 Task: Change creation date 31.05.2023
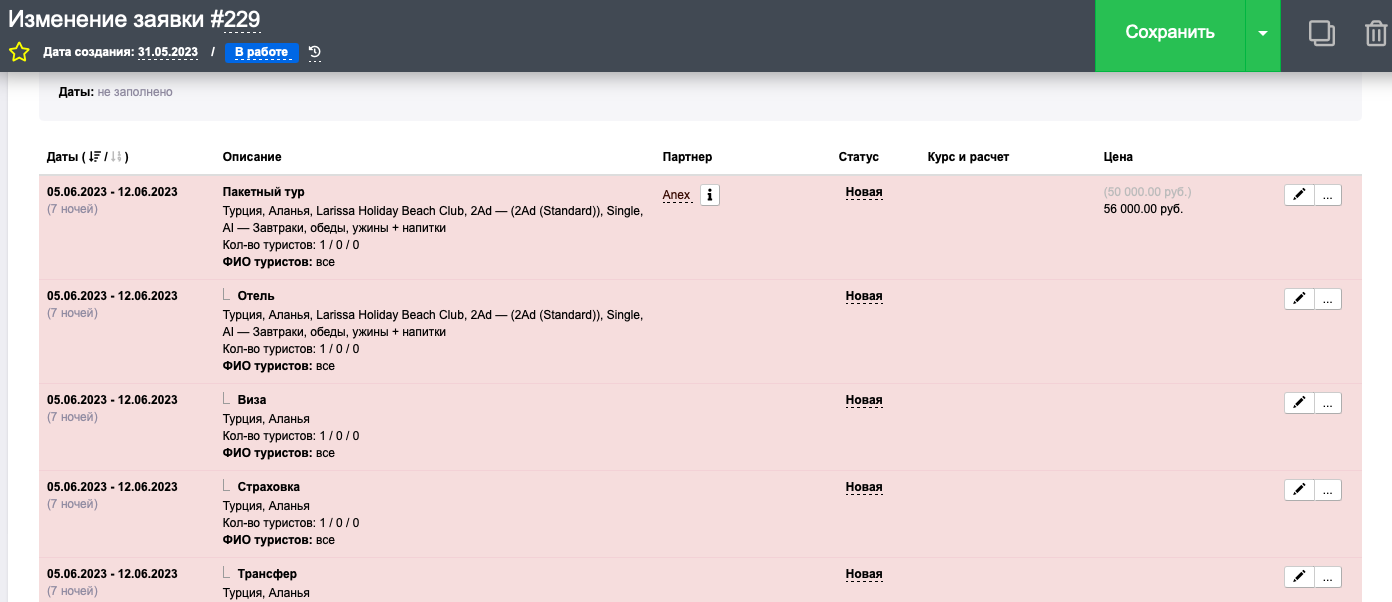(168, 52)
